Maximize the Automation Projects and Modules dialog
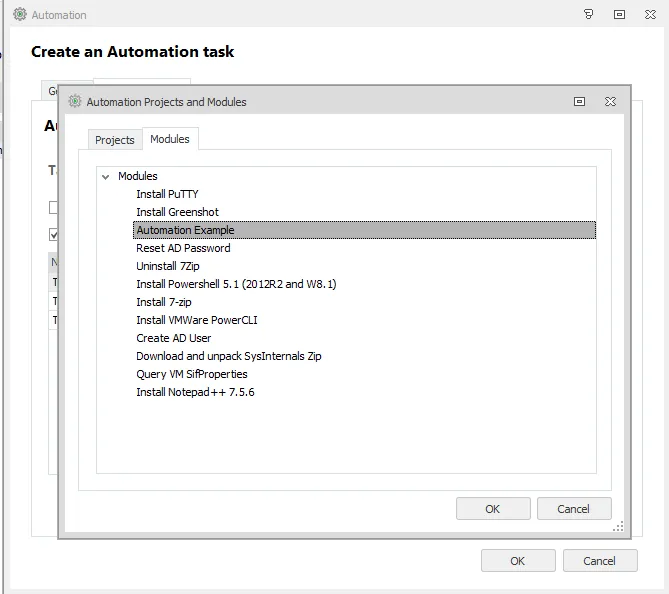The width and height of the screenshot is (669, 594). click(579, 101)
